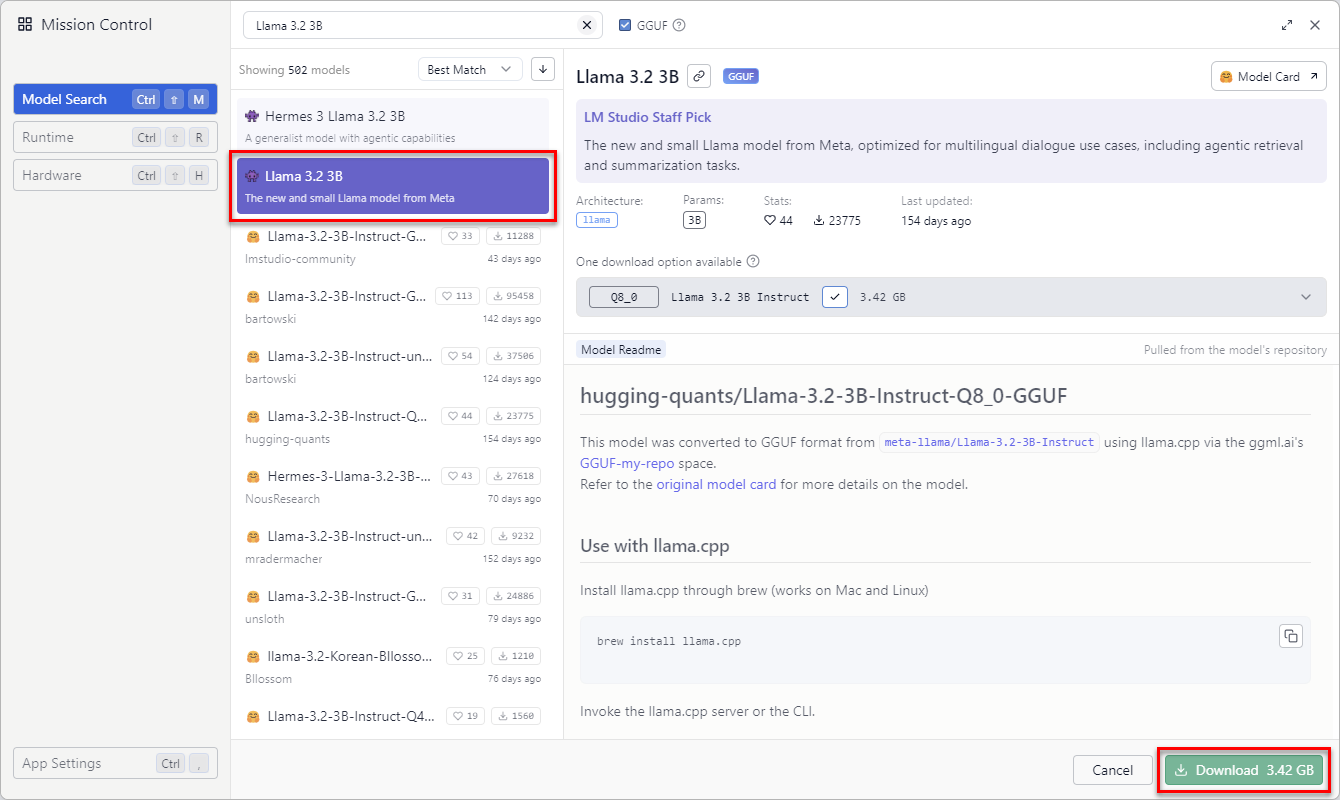Image resolution: width=1340 pixels, height=800 pixels.
Task: Copy the brew install command with the clipboard icon
Action: 1290,635
